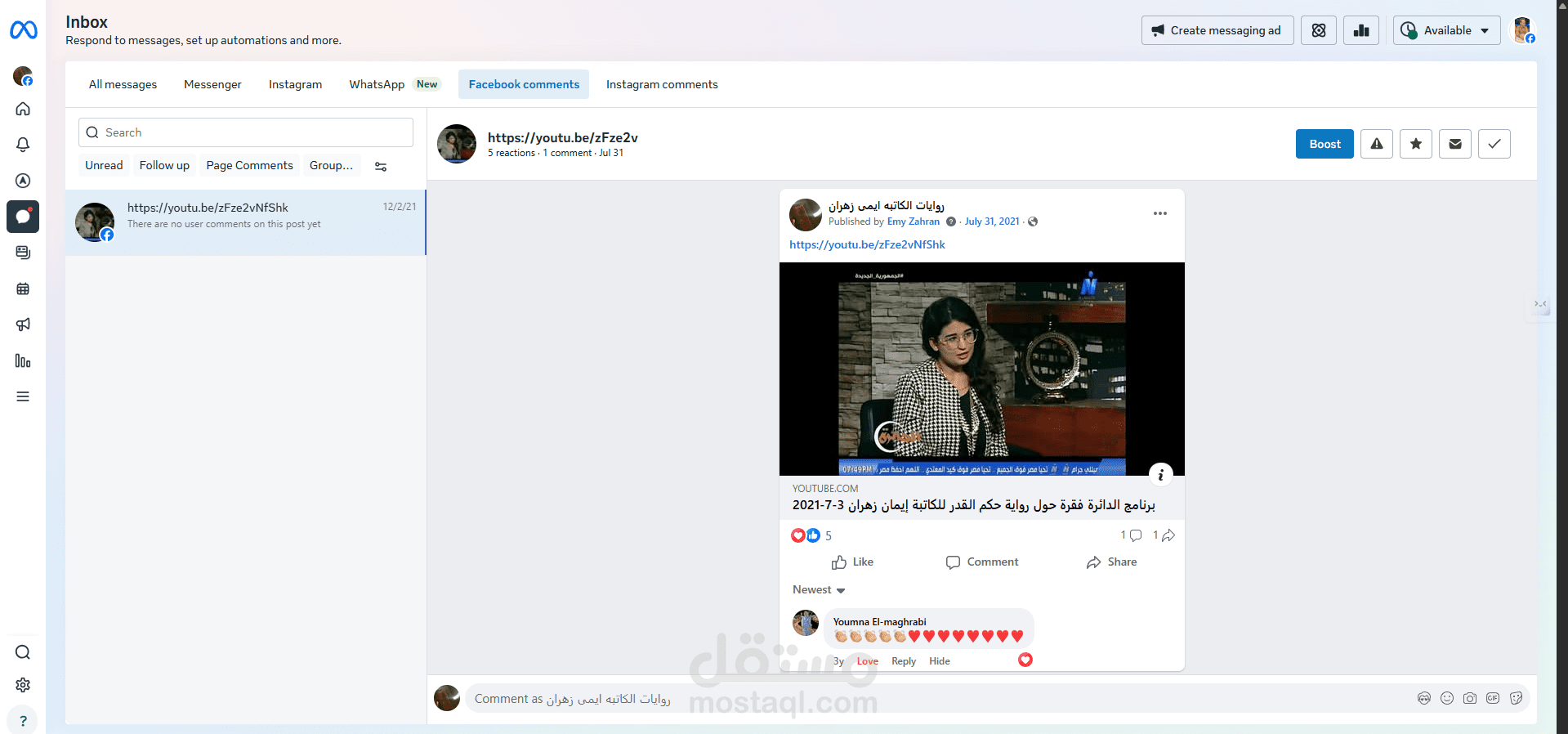
Task: Expand the collapsed right side panel
Action: tap(1540, 304)
